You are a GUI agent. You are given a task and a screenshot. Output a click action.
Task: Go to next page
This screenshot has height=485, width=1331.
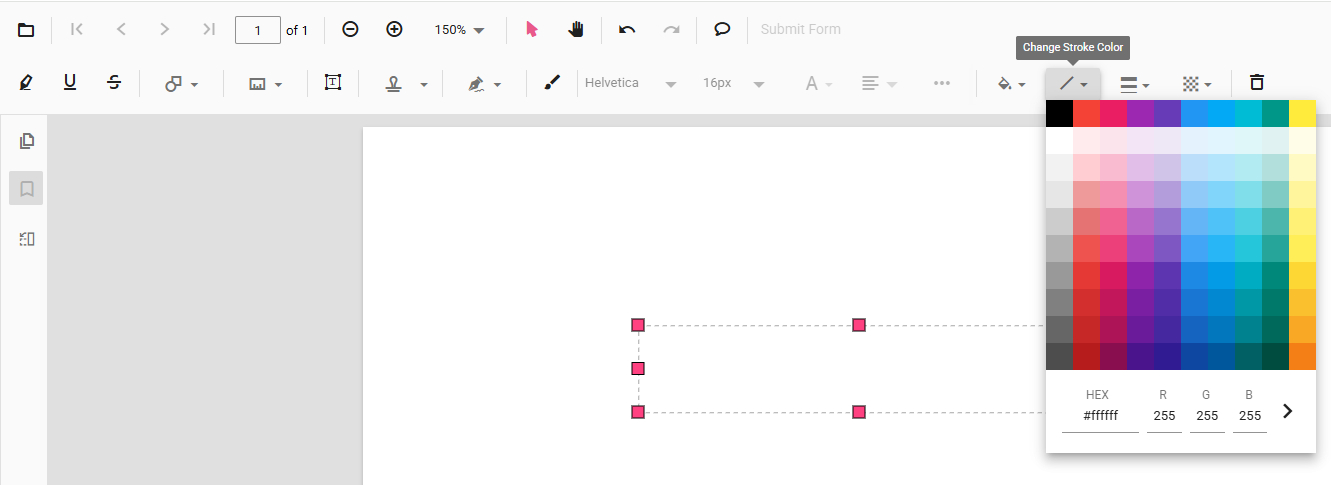pyautogui.click(x=165, y=29)
